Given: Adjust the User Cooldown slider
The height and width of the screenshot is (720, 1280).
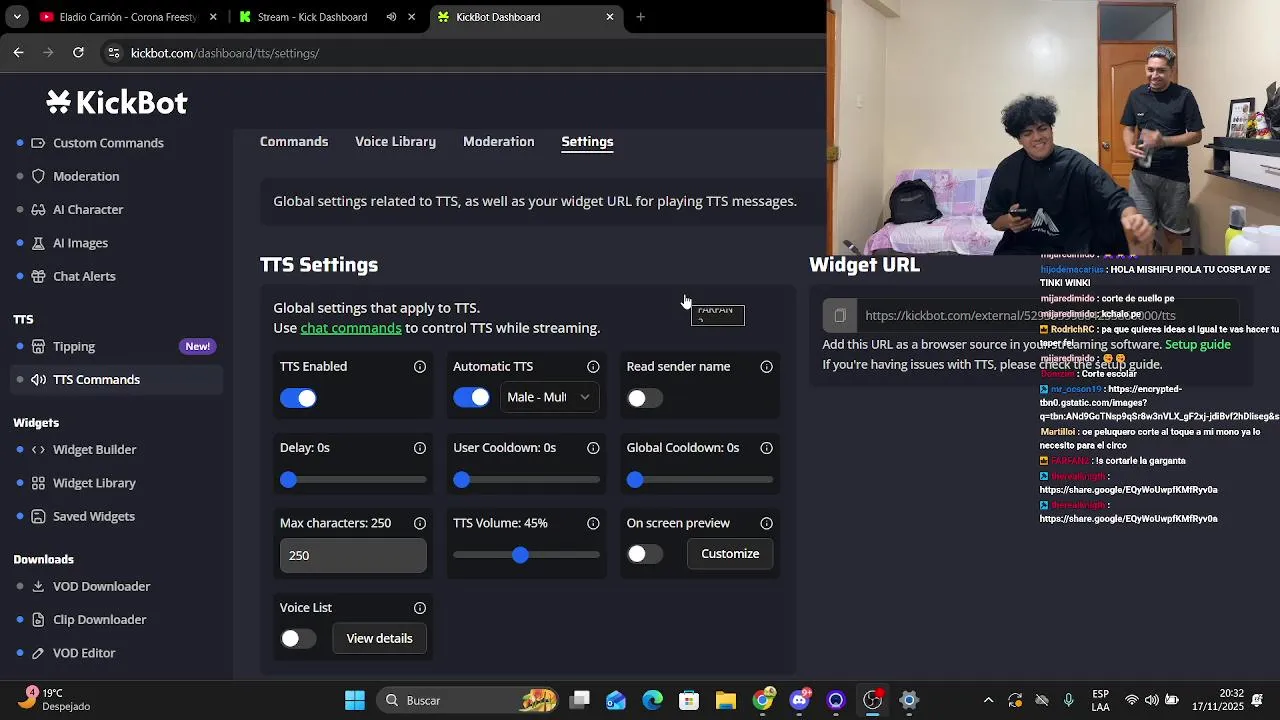Looking at the screenshot, I should 526,480.
